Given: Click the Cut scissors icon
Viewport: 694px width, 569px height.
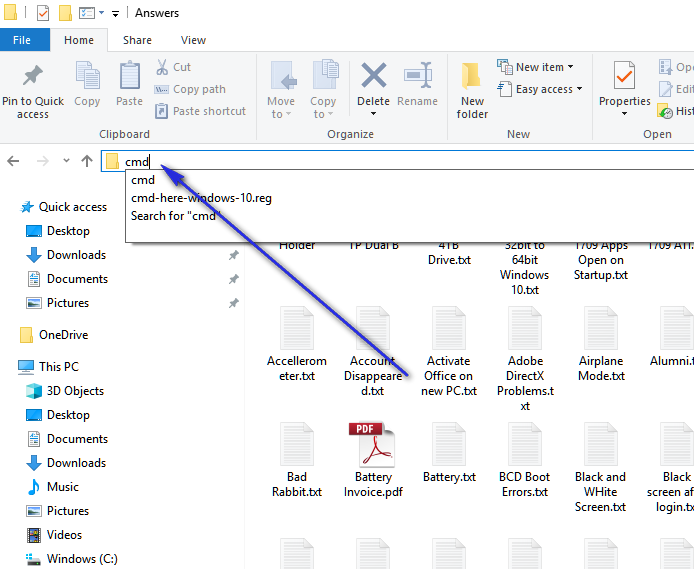Looking at the screenshot, I should point(162,67).
